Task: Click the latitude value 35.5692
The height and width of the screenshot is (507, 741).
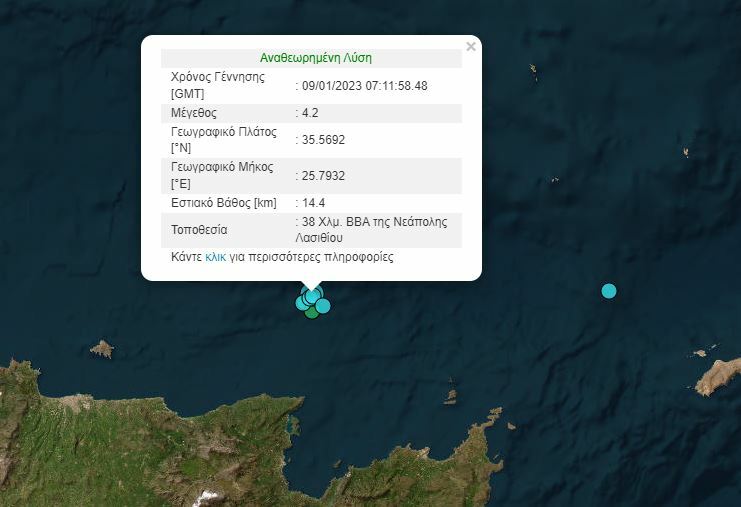Action: click(x=323, y=140)
